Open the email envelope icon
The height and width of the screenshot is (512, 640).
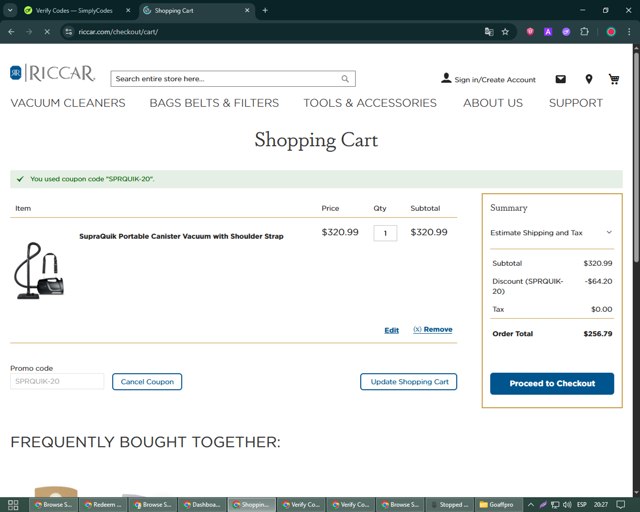click(560, 79)
